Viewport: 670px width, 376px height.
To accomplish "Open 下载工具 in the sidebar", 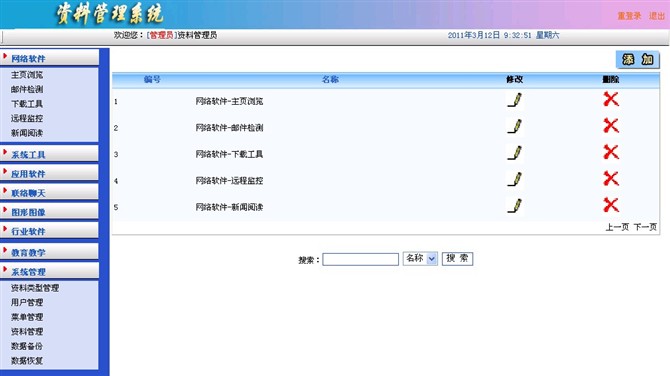I will coord(27,104).
